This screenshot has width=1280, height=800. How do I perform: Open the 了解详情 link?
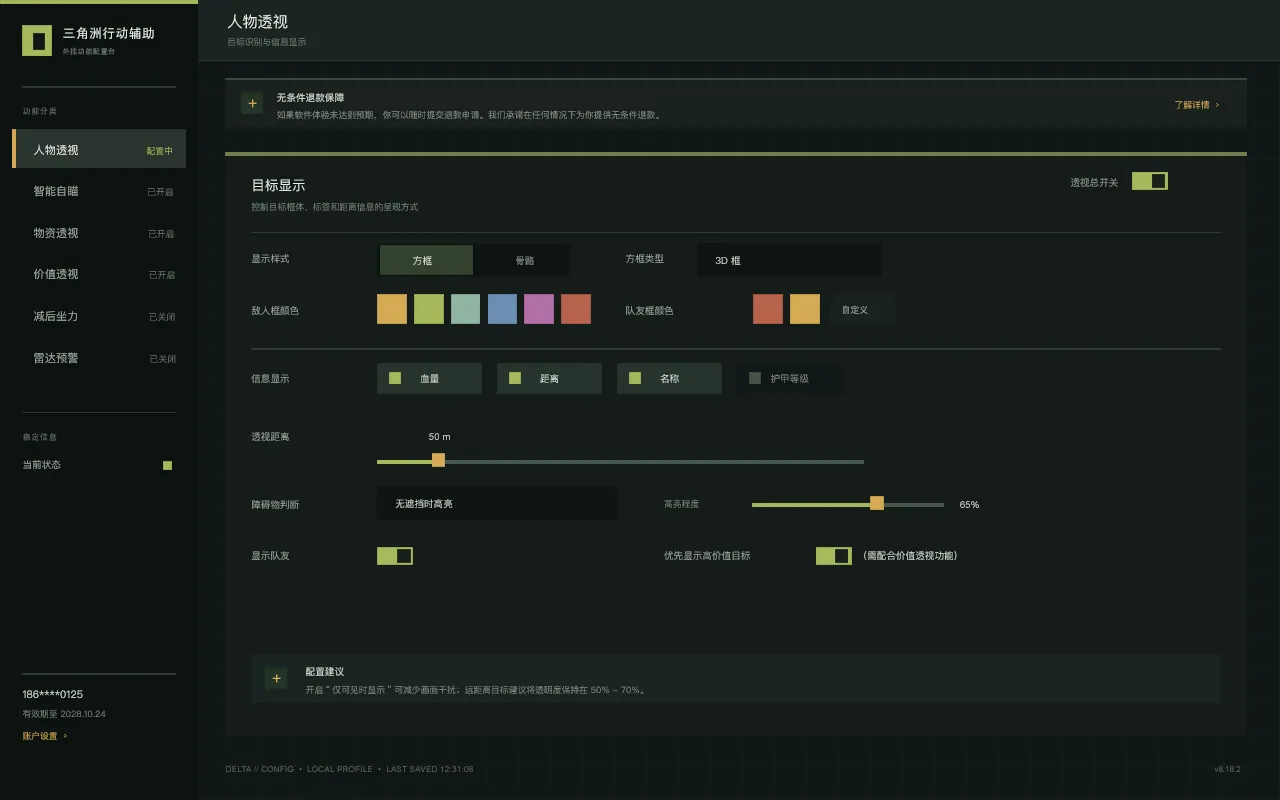pyautogui.click(x=1197, y=104)
